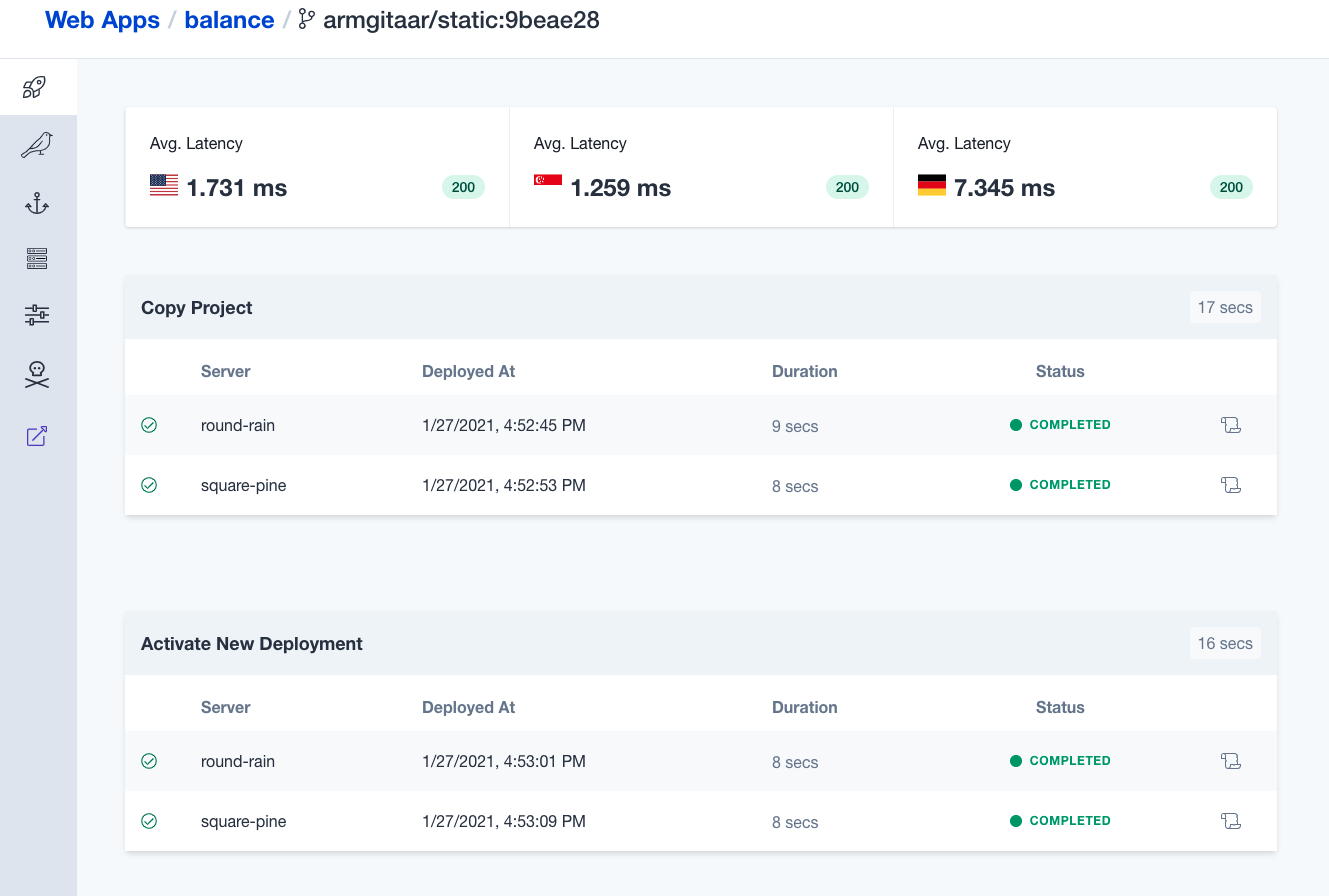Open the servers icon in sidebar

coord(37,259)
